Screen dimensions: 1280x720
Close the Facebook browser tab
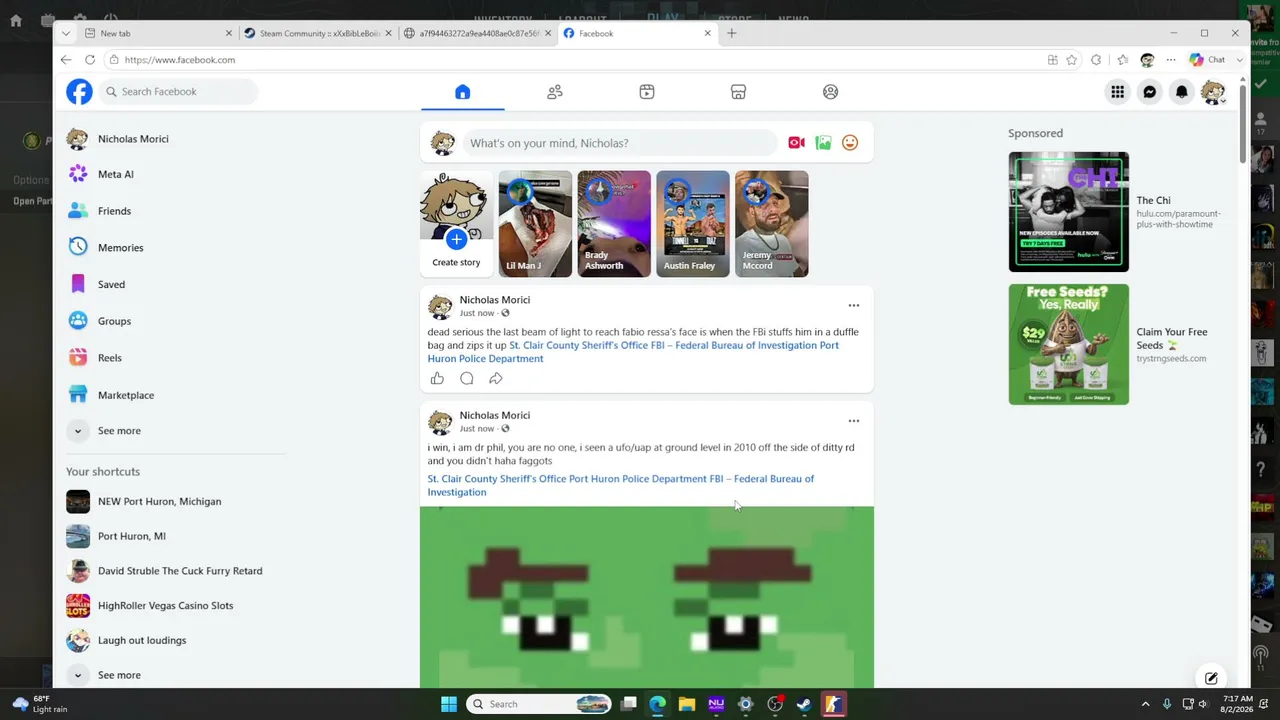tap(707, 33)
